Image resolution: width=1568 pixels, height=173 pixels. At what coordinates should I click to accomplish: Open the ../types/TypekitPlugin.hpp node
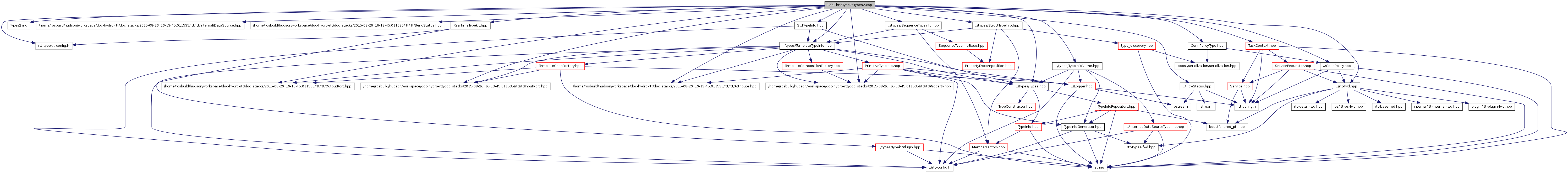click(x=899, y=148)
